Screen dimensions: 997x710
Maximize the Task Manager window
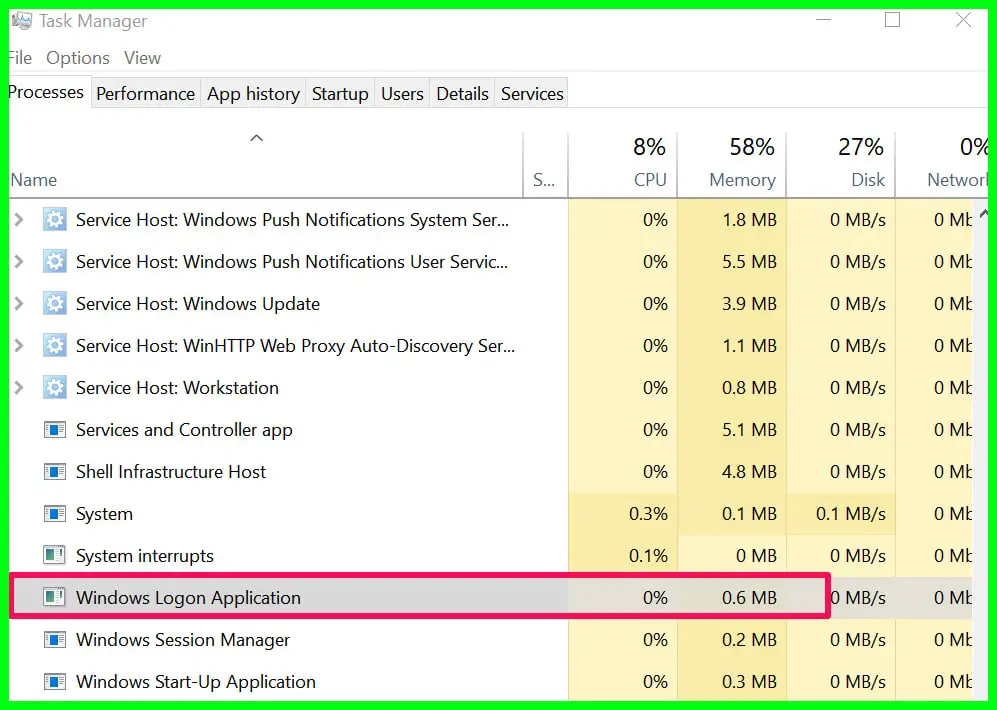893,20
